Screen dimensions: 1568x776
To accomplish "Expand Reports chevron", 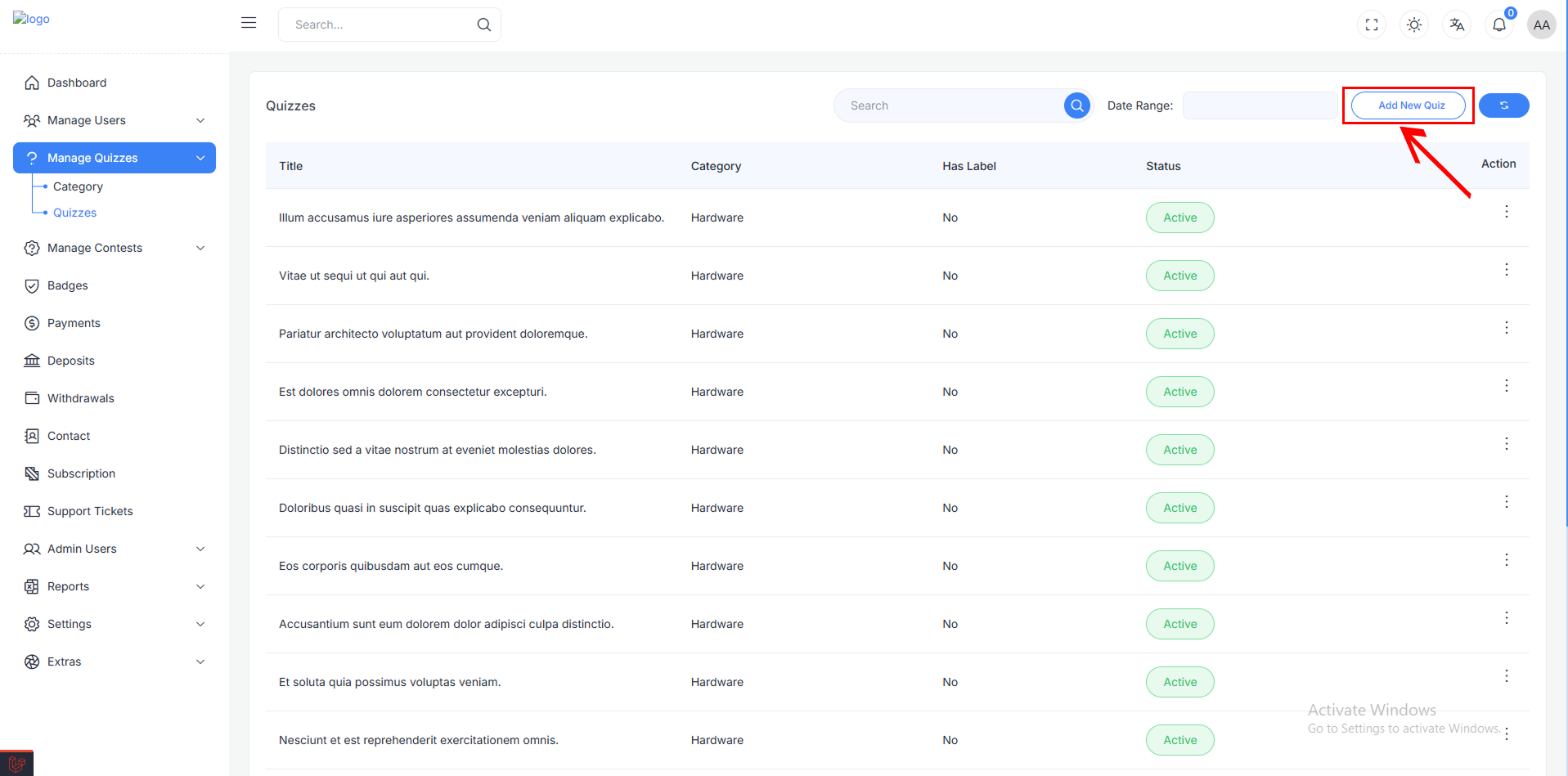I will tap(200, 586).
